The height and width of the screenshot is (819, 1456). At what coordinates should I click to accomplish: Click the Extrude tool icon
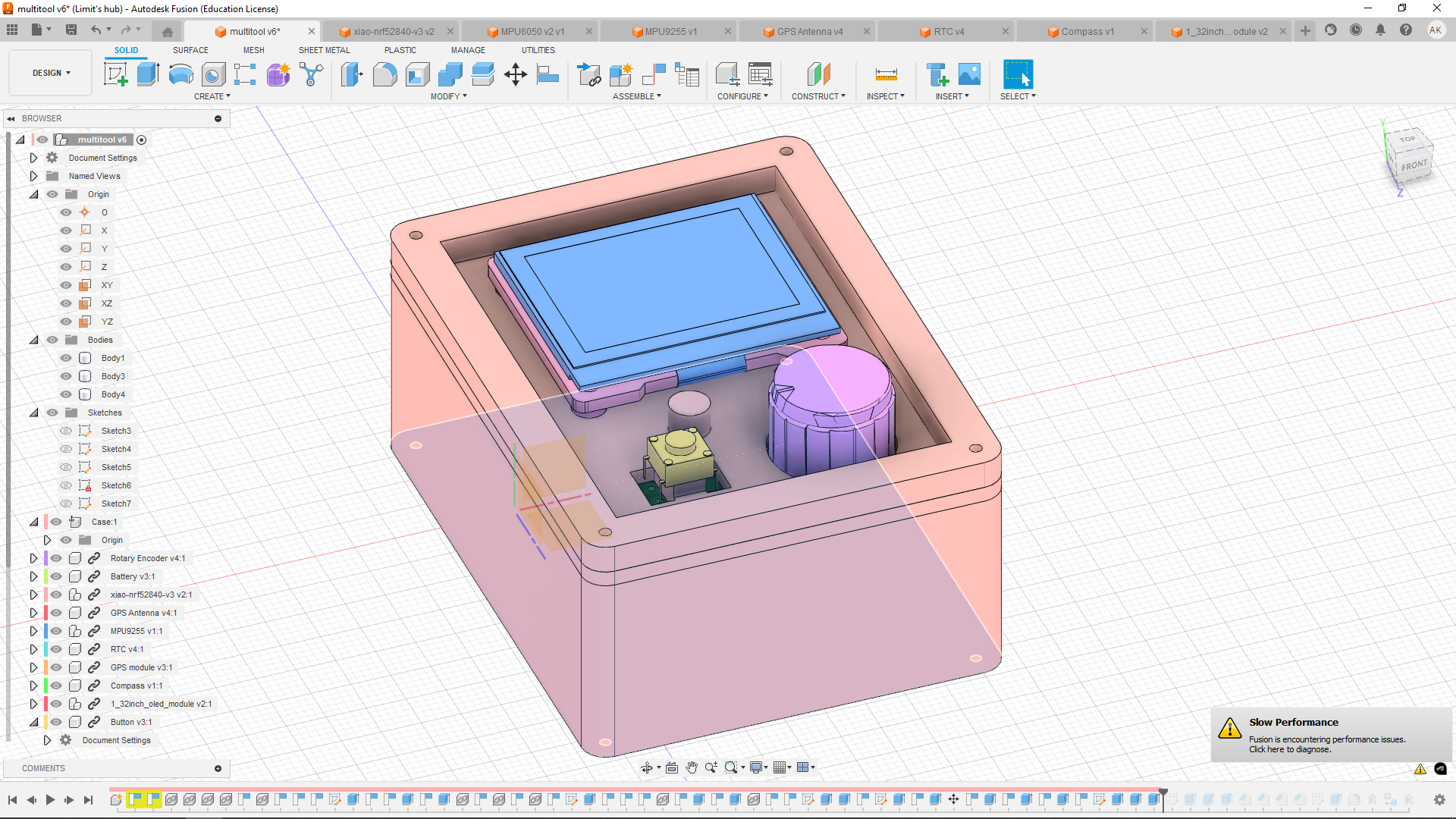148,74
